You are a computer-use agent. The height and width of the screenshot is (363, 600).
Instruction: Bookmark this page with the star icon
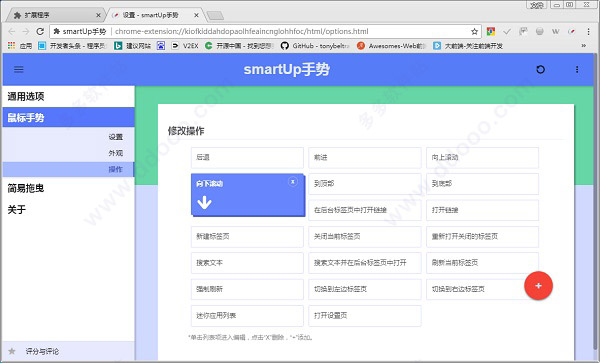[474, 31]
